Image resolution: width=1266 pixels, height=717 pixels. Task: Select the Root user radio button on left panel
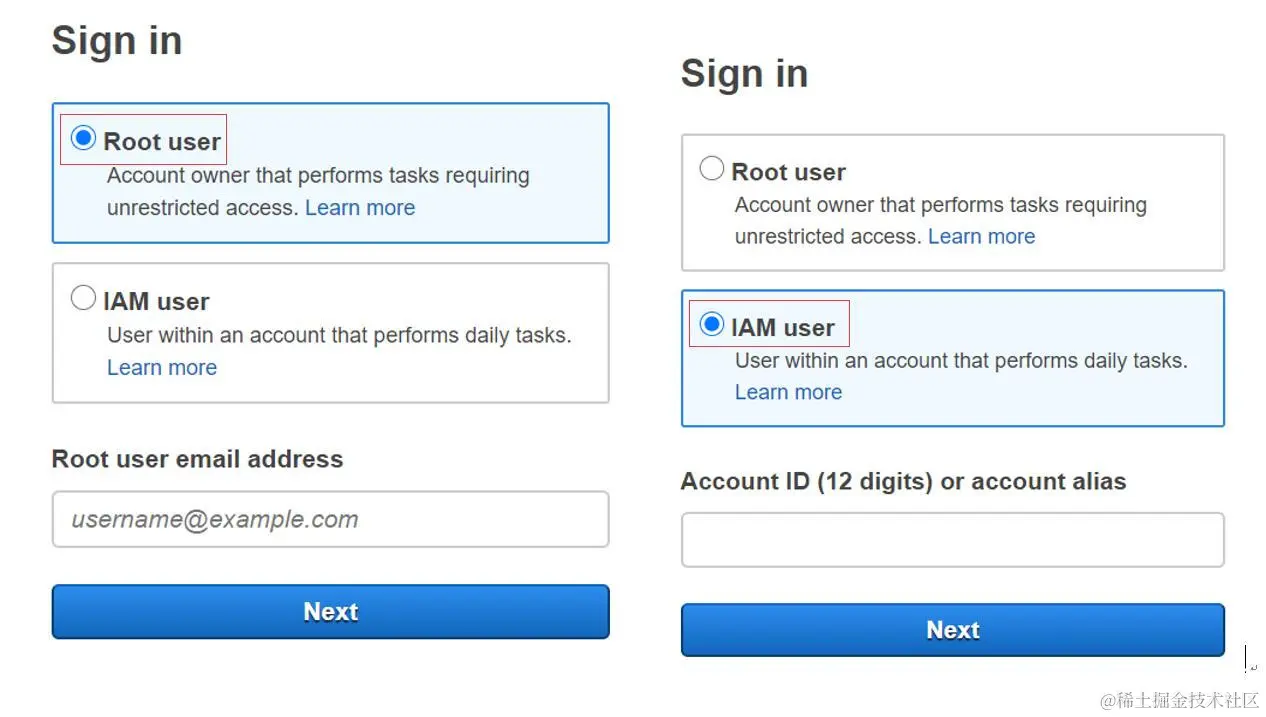(84, 139)
